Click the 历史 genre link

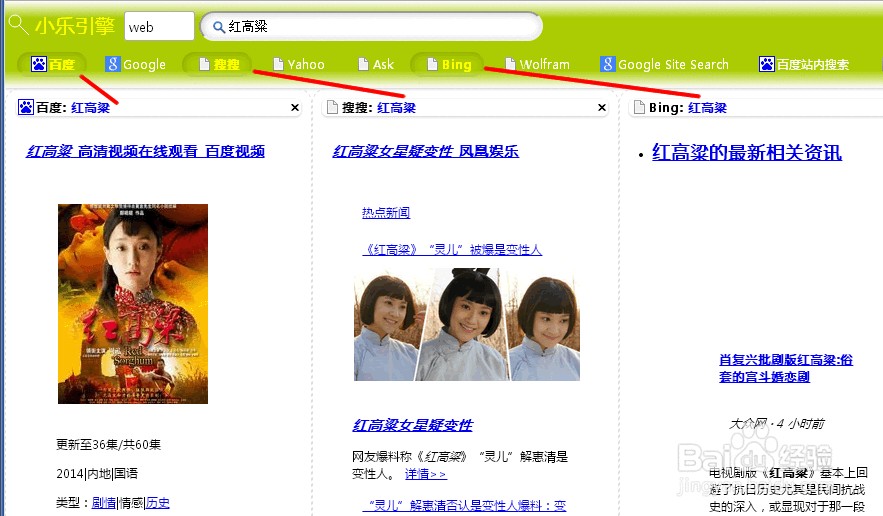pos(158,503)
